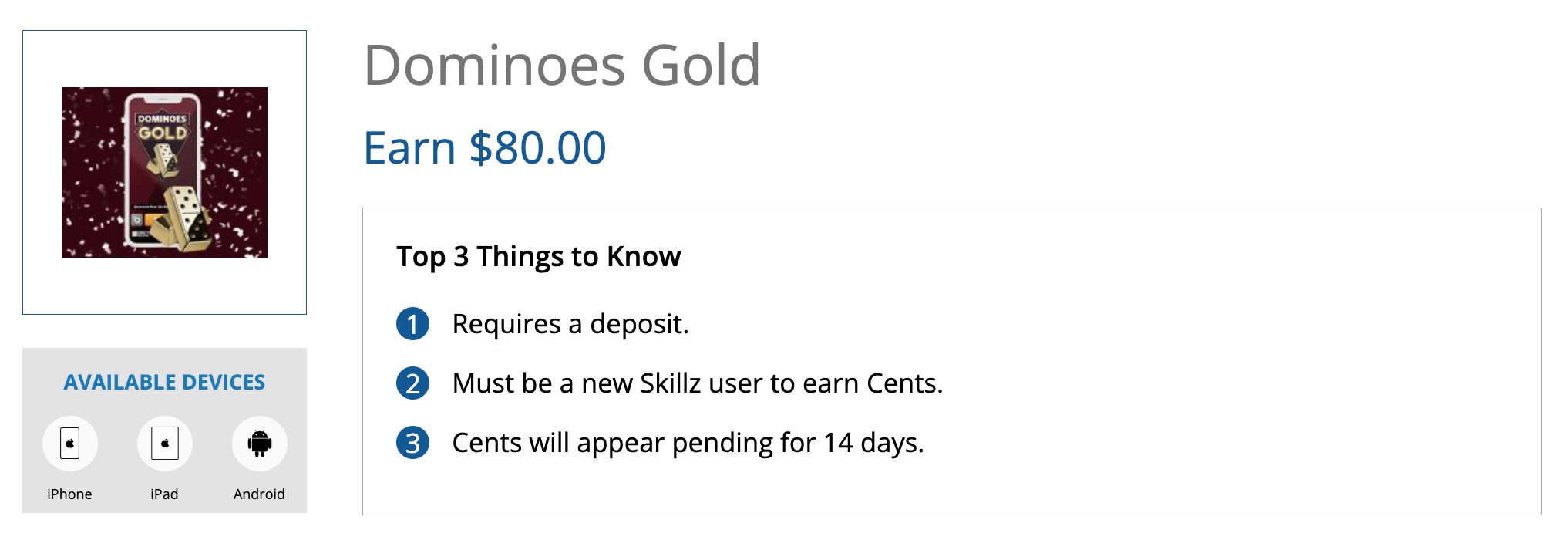
Task: Select the Android label text
Action: pos(260,494)
